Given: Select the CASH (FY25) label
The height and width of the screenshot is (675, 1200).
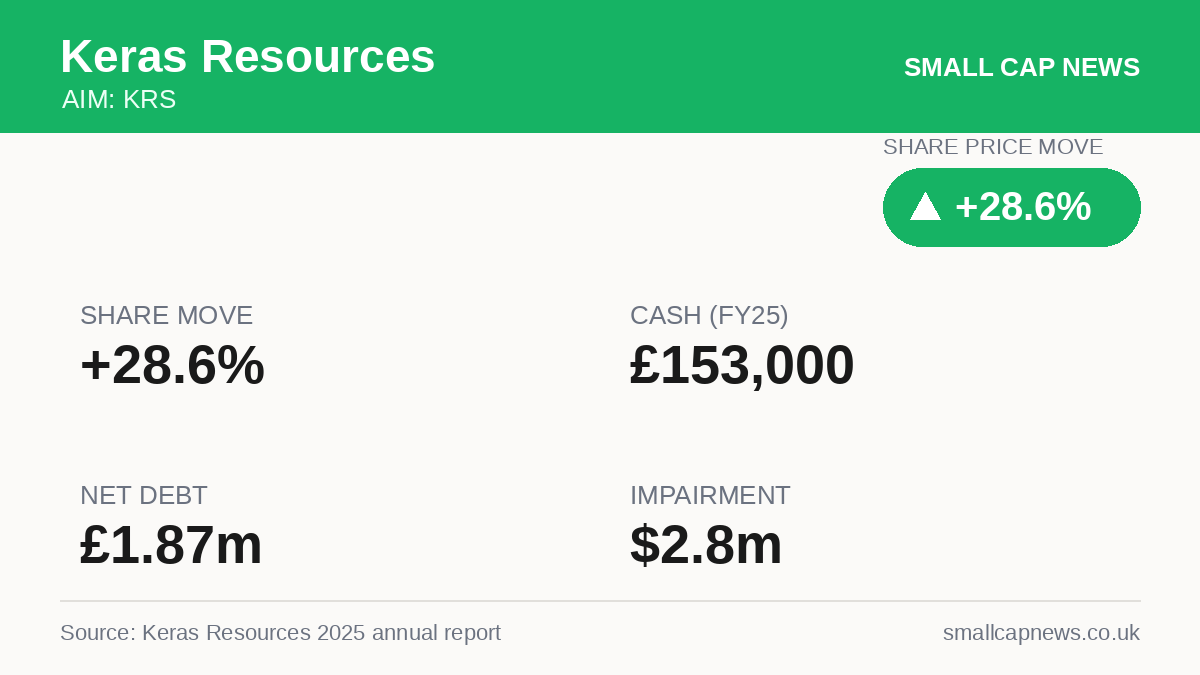Looking at the screenshot, I should point(709,316).
